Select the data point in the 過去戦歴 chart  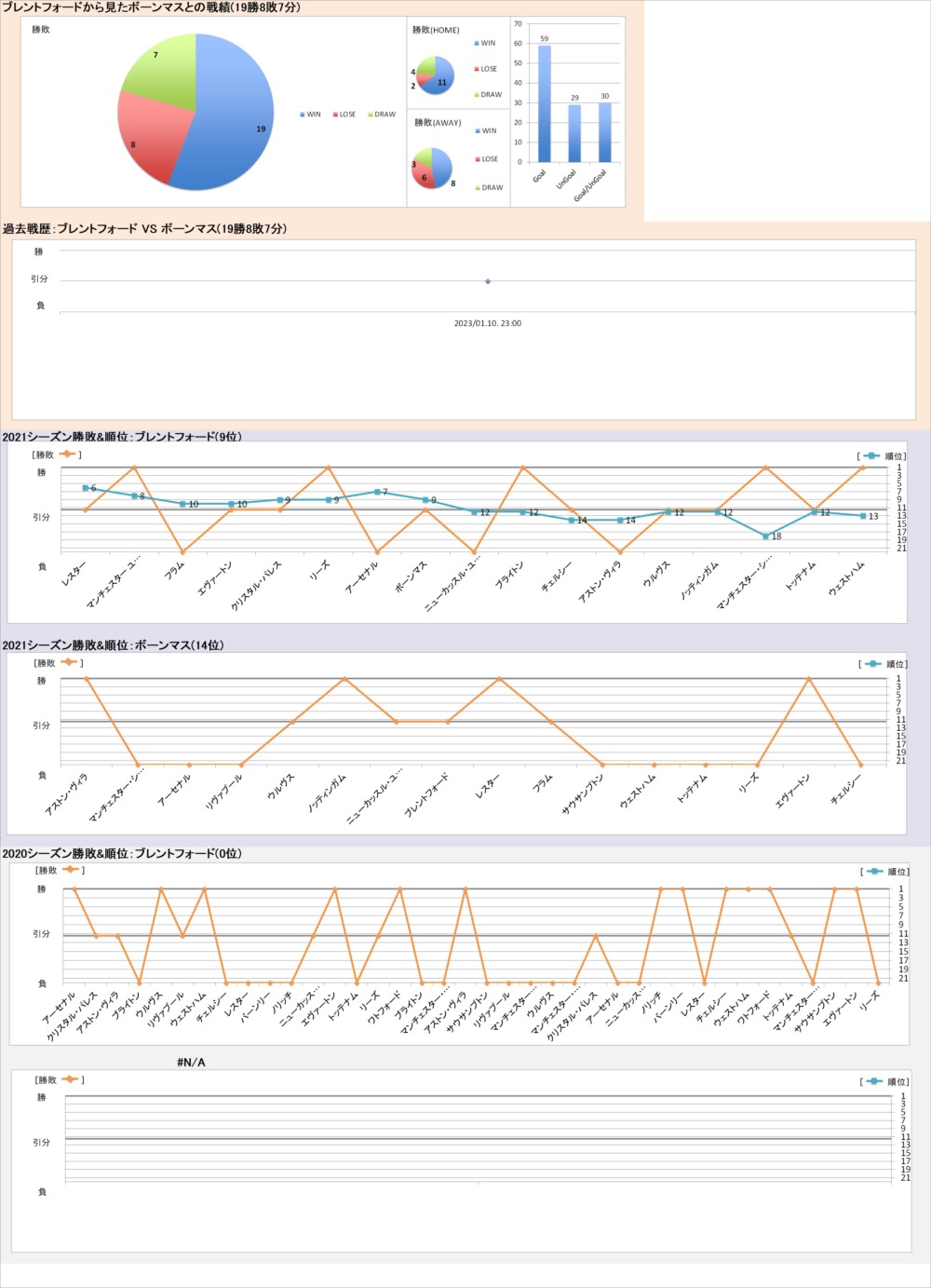coord(488,281)
